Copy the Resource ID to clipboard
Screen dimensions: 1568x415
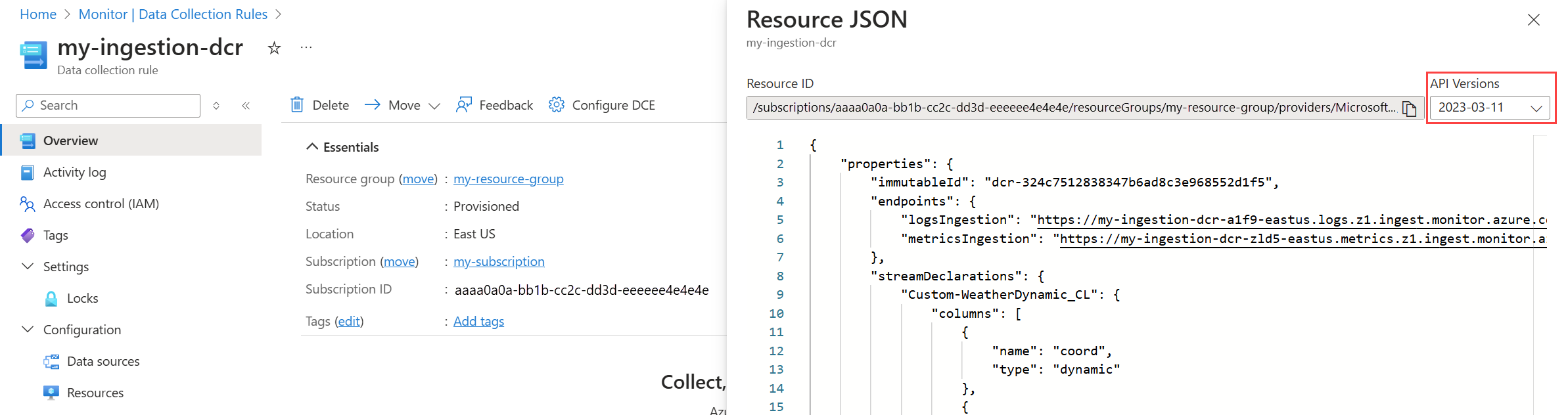click(x=1409, y=108)
